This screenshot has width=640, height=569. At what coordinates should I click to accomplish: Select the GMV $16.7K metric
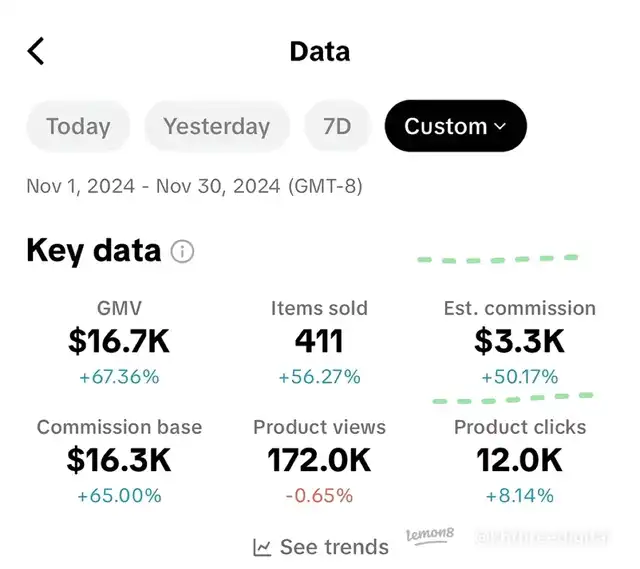tap(119, 341)
